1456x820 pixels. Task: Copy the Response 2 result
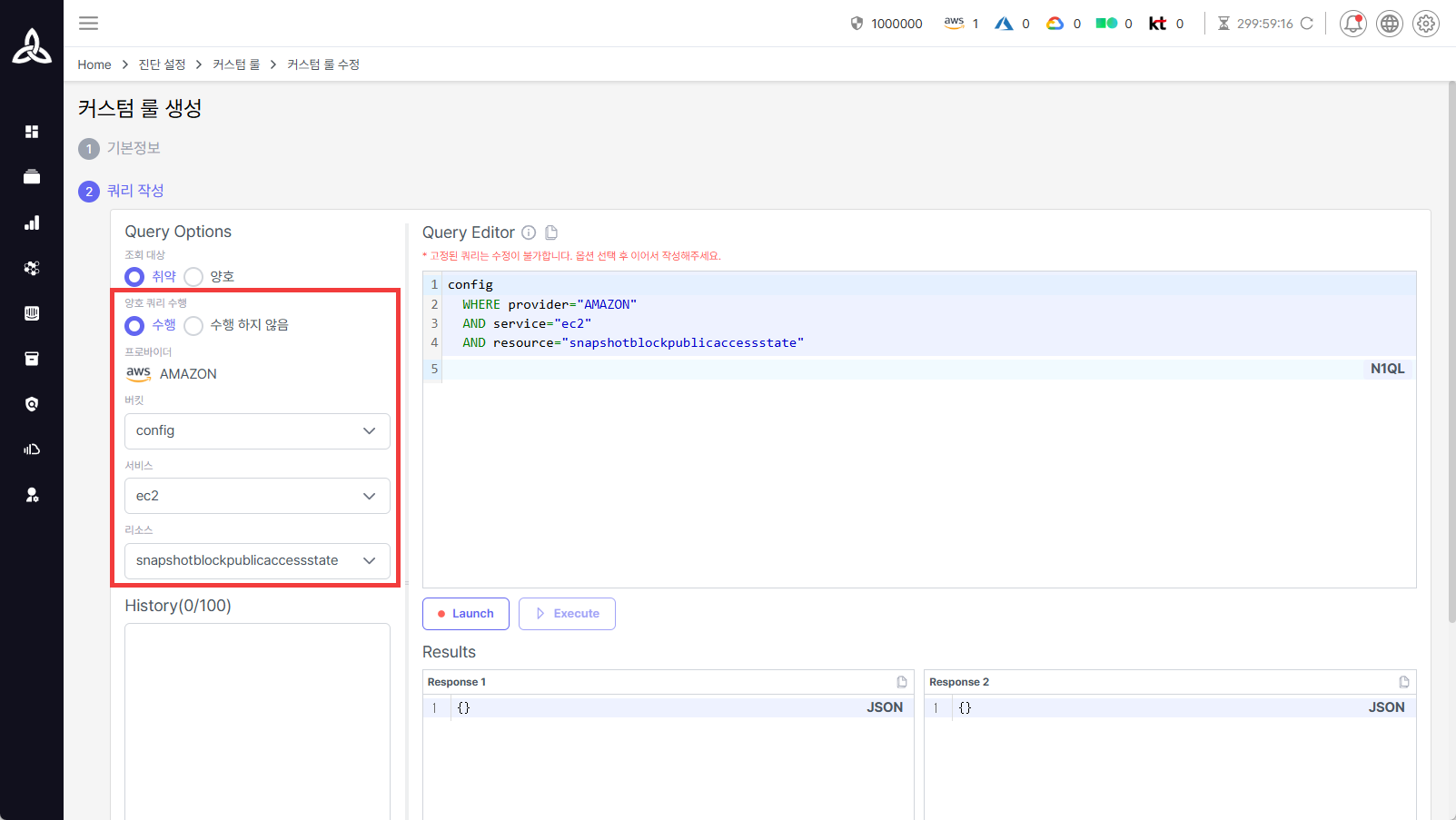1403,682
